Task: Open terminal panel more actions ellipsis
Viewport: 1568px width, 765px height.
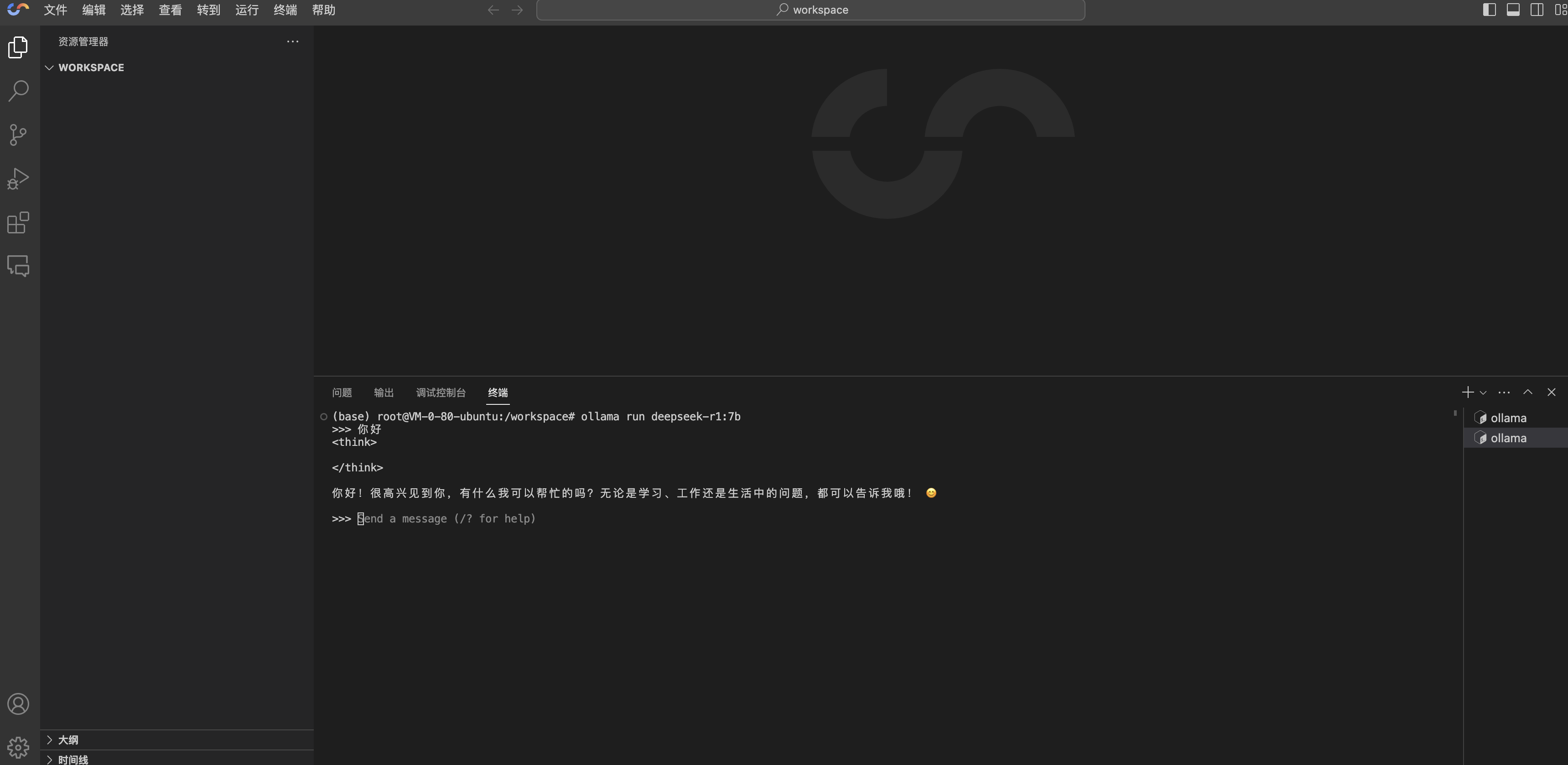Action: click(1504, 392)
